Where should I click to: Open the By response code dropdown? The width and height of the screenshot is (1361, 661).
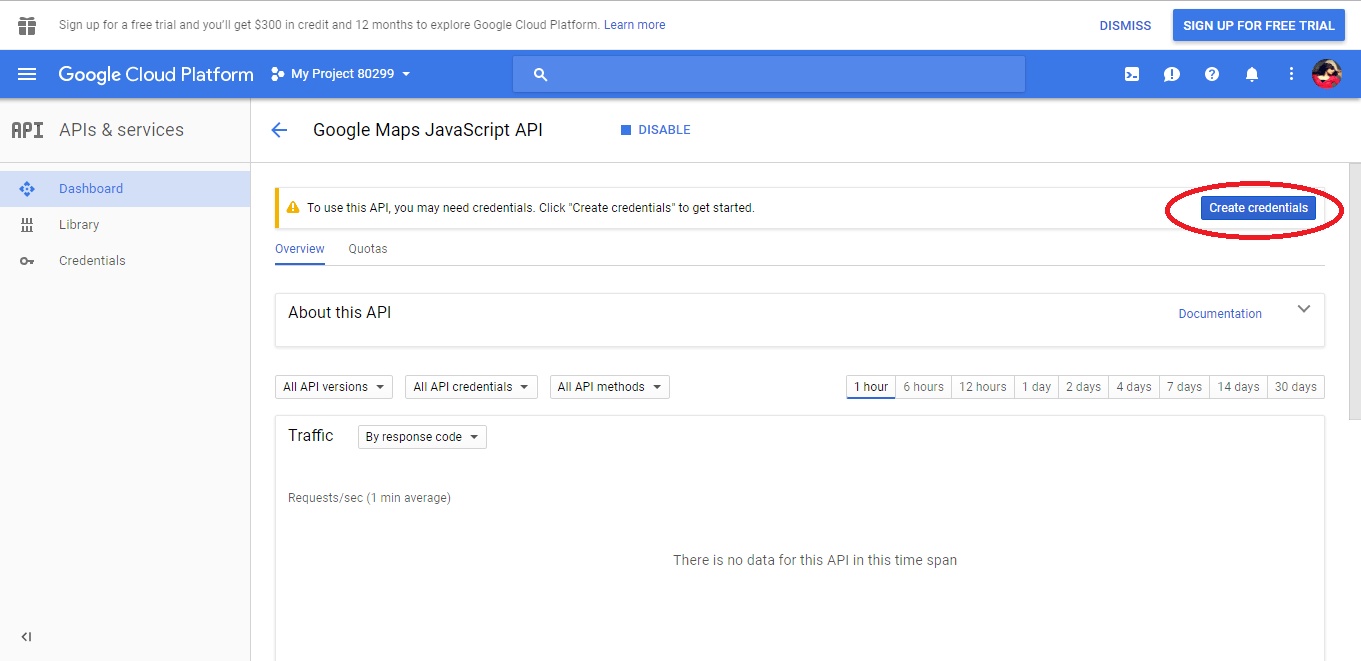(422, 437)
